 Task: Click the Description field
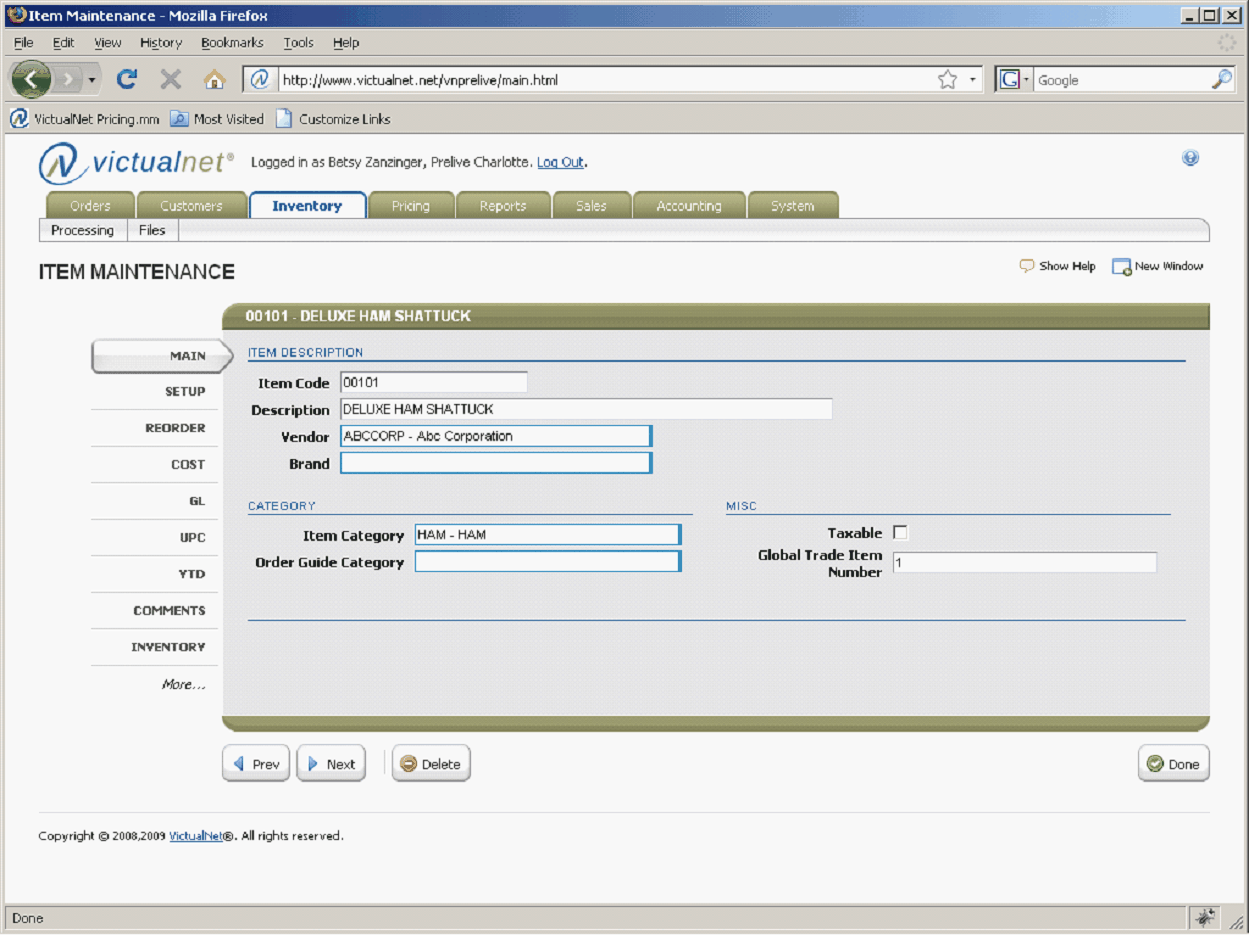point(586,409)
